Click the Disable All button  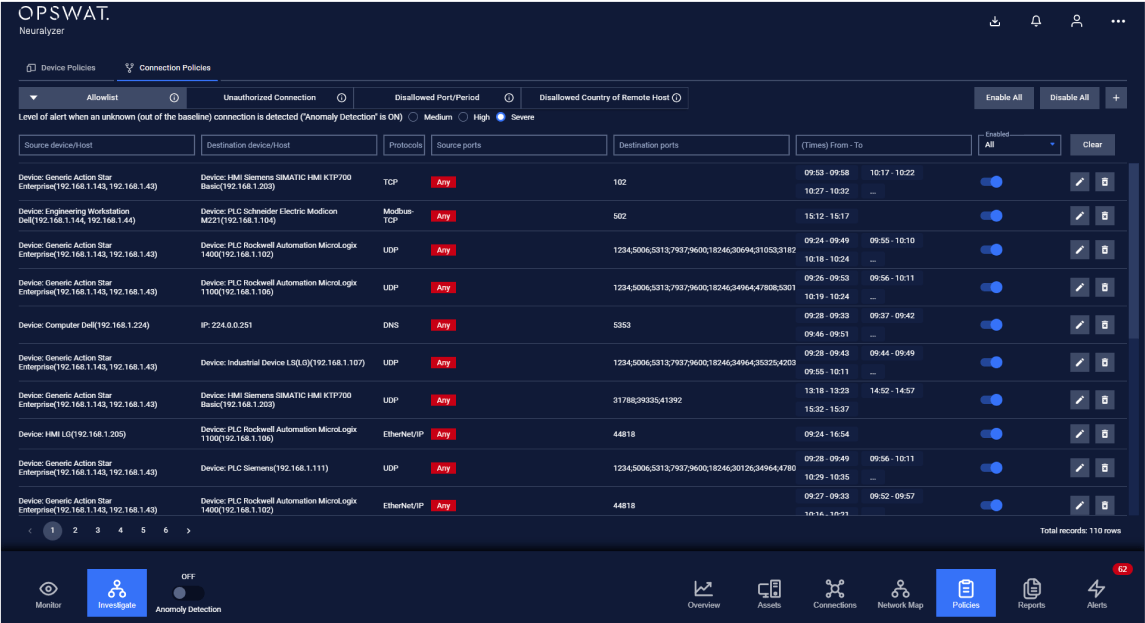point(1070,98)
